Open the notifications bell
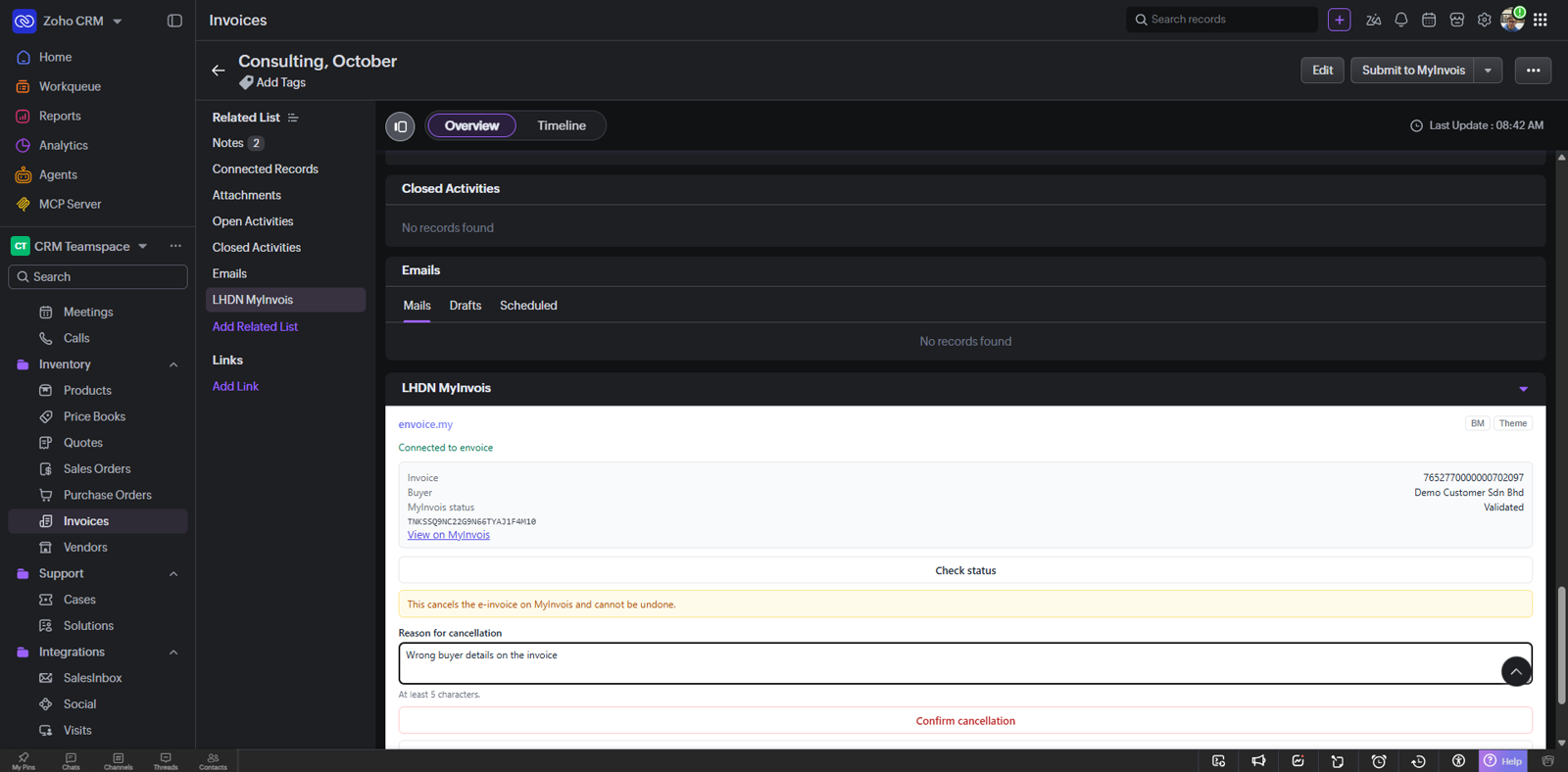 pos(1401,20)
